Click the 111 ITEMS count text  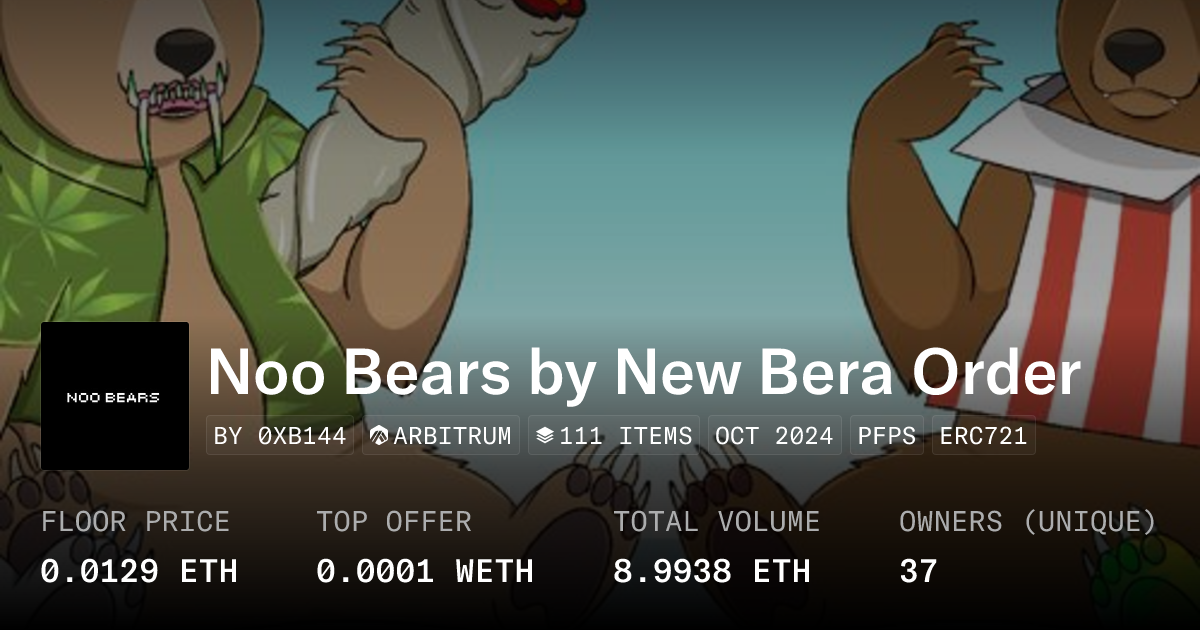click(x=625, y=436)
